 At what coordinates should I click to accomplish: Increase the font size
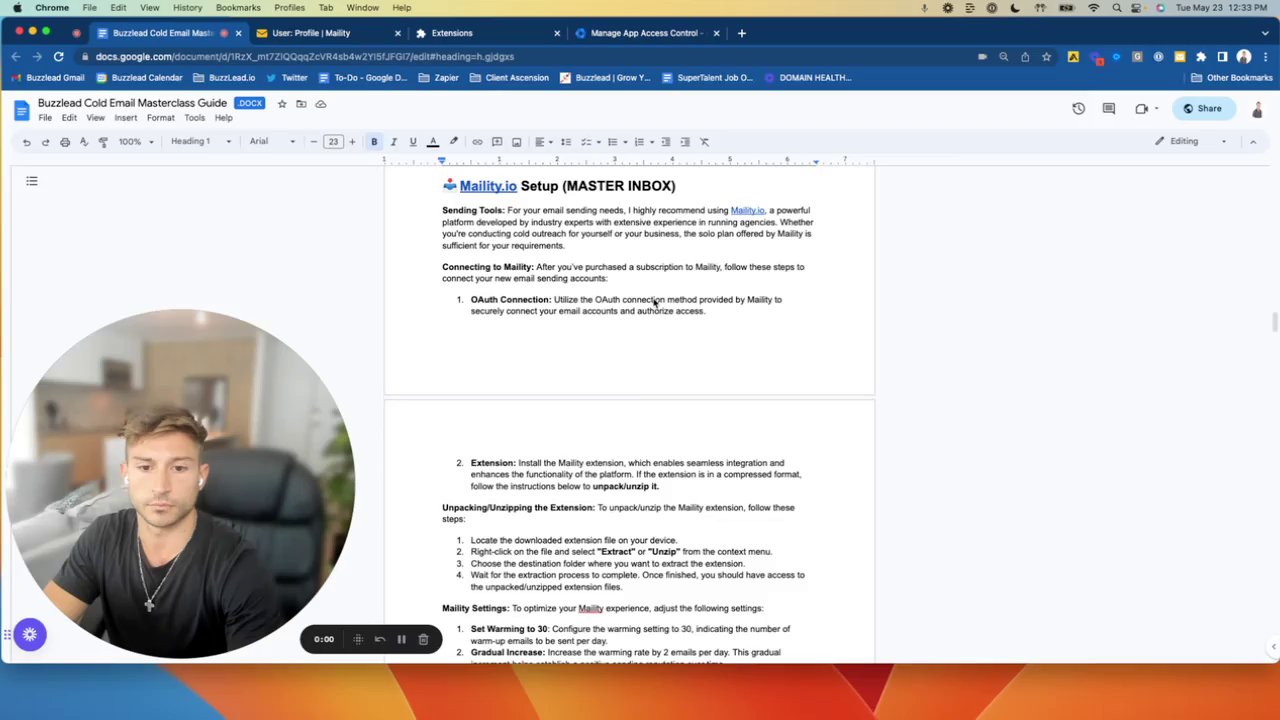(352, 142)
